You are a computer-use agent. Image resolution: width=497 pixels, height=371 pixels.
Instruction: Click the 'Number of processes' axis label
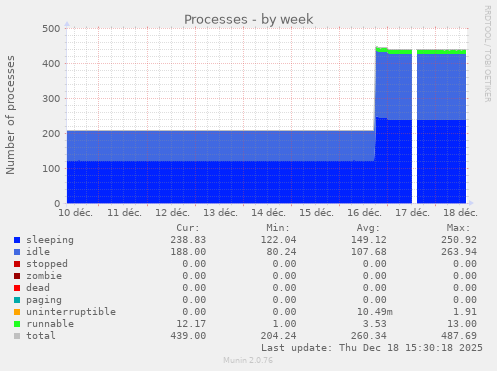point(10,115)
